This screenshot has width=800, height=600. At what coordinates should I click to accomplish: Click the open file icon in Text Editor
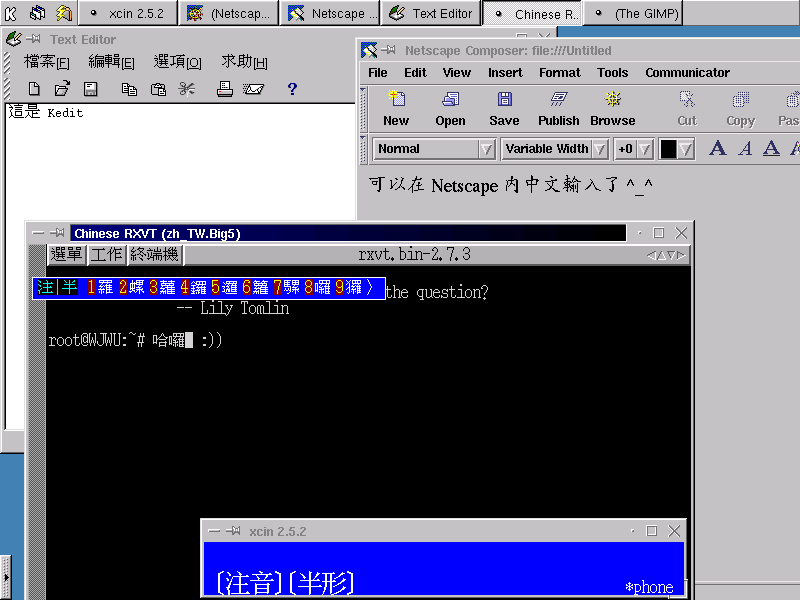62,89
